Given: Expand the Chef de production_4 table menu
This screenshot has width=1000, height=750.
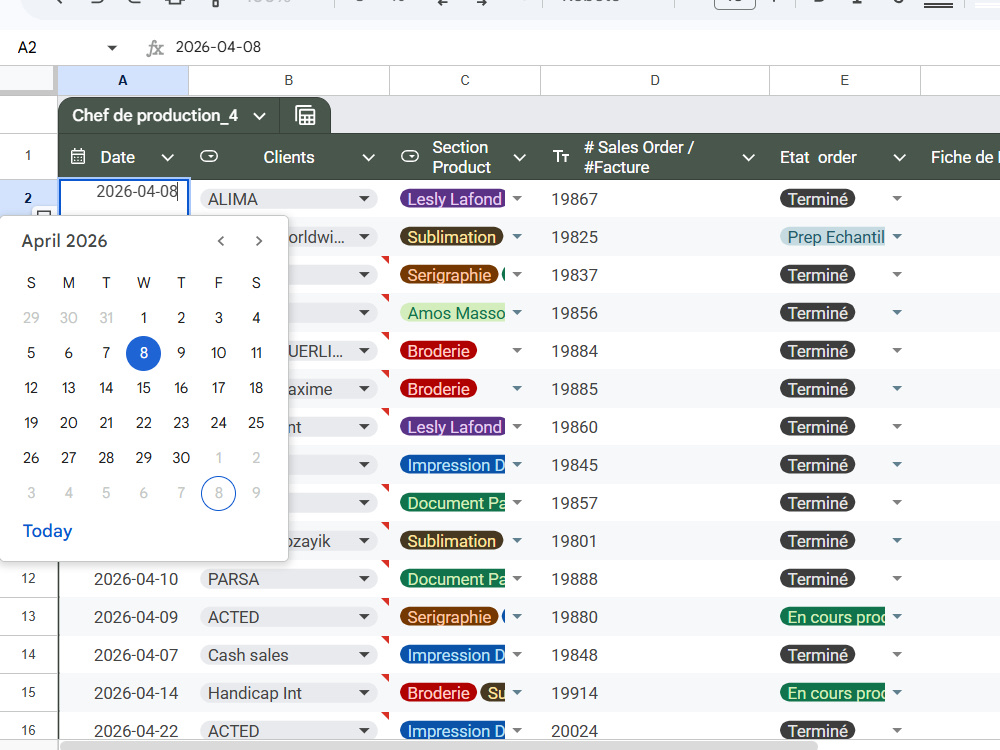Looking at the screenshot, I should 259,116.
